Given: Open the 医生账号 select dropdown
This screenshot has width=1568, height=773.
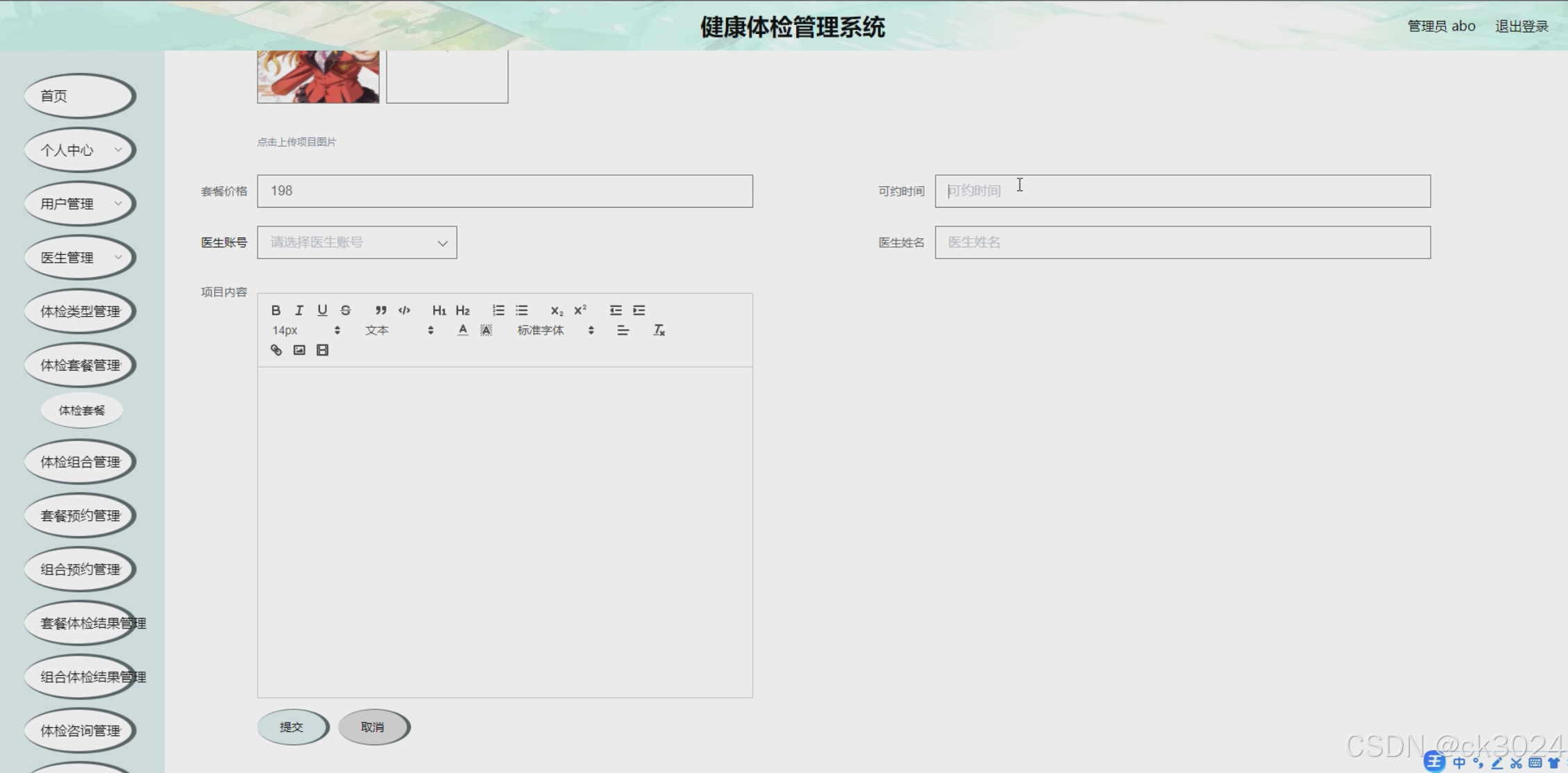Looking at the screenshot, I should [357, 242].
